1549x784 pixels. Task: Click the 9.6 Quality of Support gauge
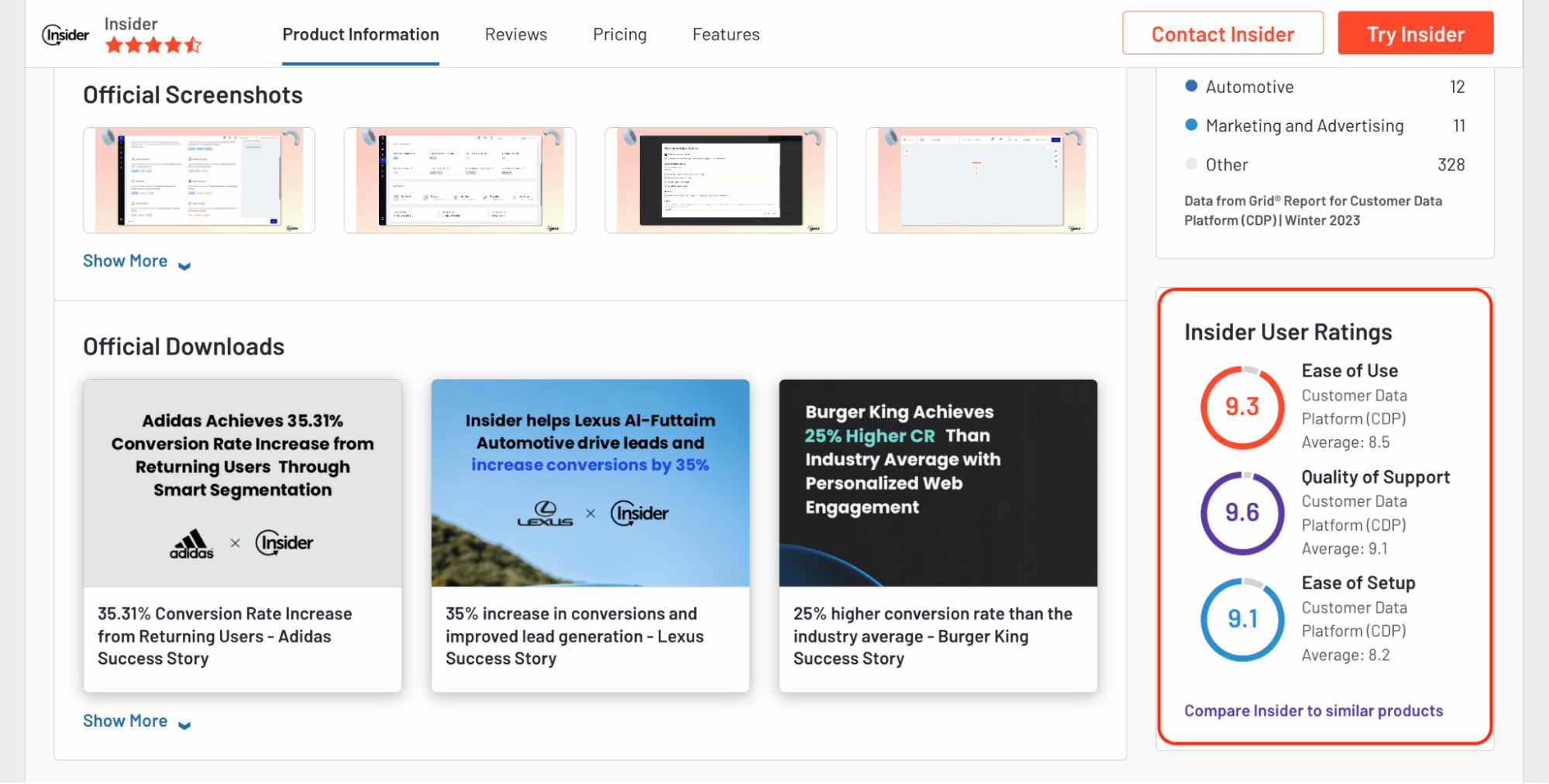point(1241,512)
